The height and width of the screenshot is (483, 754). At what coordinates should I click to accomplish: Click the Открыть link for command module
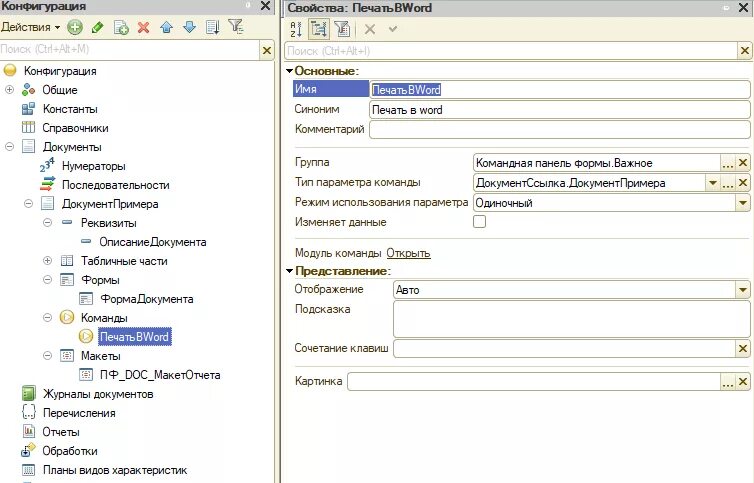pyautogui.click(x=408, y=253)
